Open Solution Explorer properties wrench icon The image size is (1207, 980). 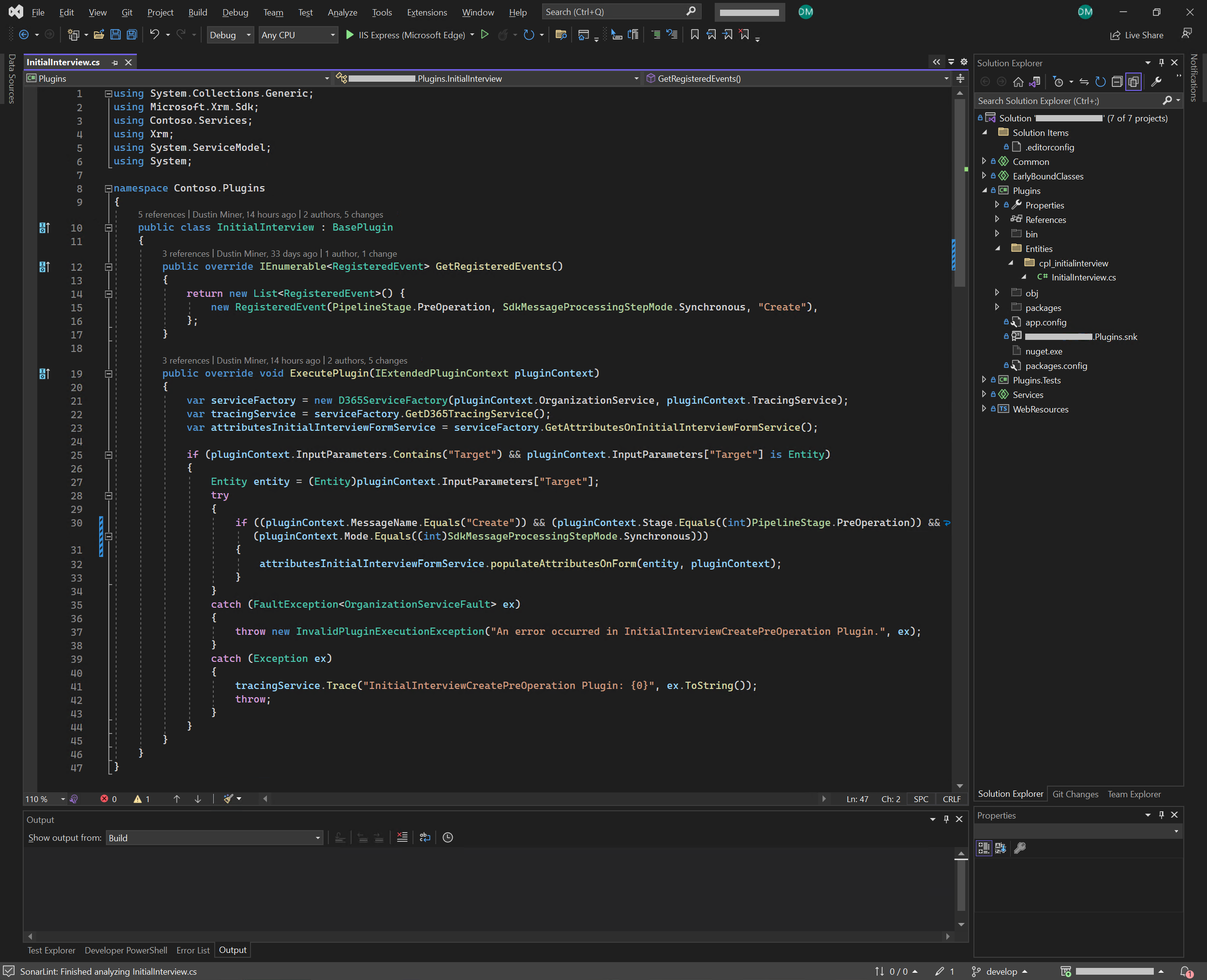(x=1156, y=82)
